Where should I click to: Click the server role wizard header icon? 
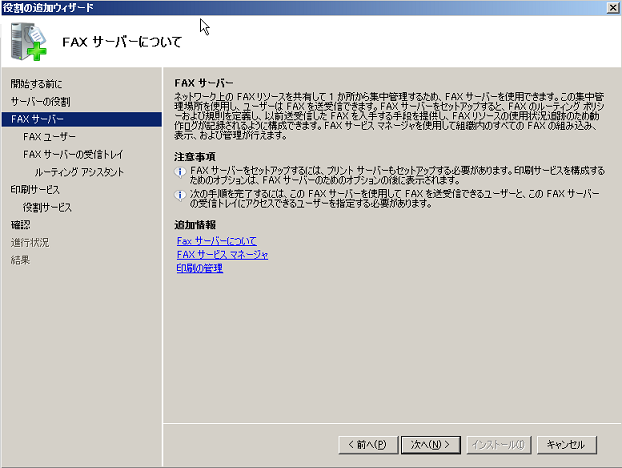pos(28,41)
